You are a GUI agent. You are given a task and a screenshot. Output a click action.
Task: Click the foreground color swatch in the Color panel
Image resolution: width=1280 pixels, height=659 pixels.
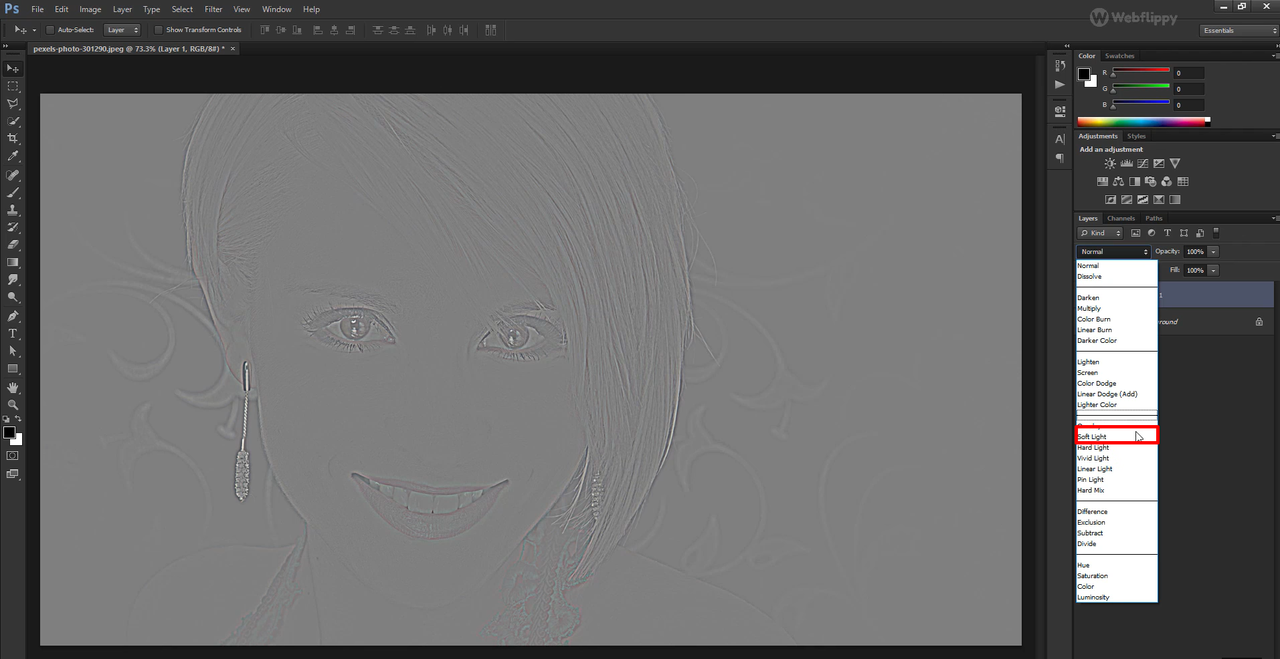[x=1083, y=74]
